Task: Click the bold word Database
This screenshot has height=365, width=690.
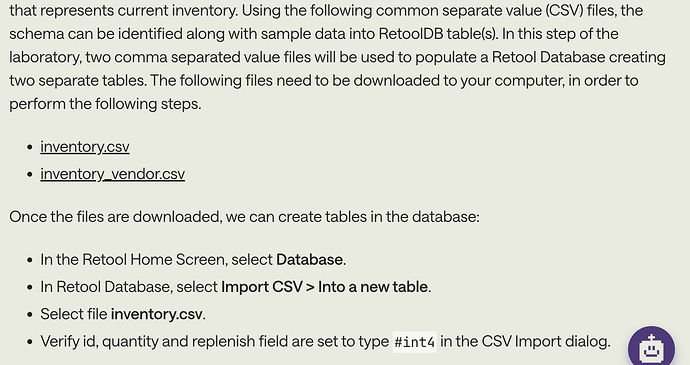Action: point(309,259)
